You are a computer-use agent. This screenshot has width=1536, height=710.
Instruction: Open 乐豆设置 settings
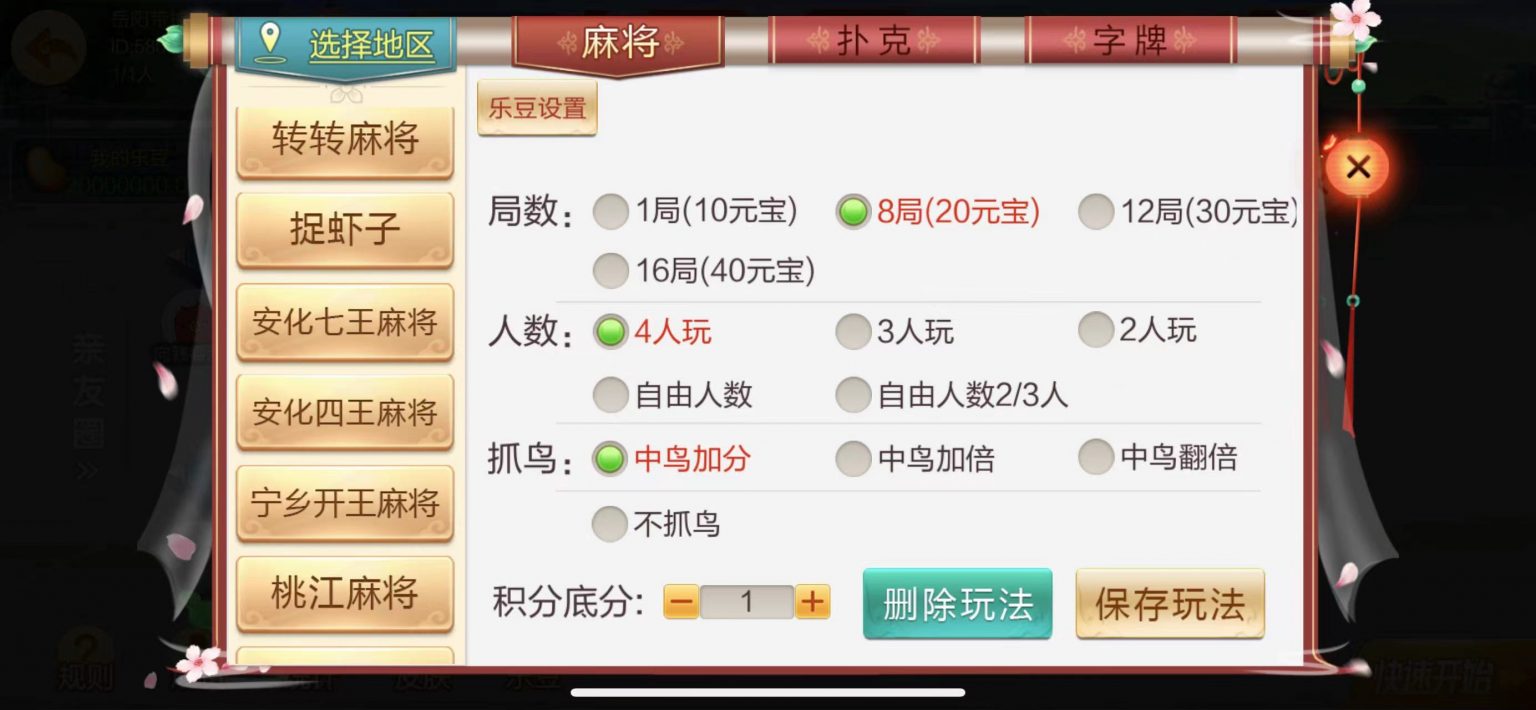click(x=537, y=108)
